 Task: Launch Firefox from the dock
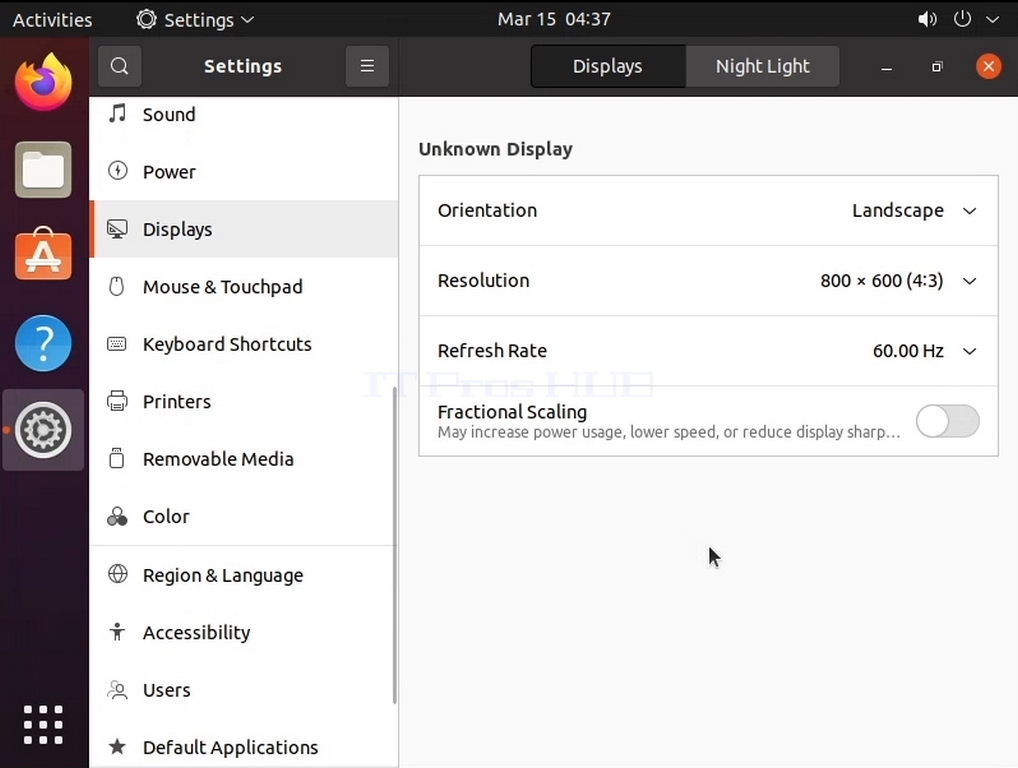43,82
